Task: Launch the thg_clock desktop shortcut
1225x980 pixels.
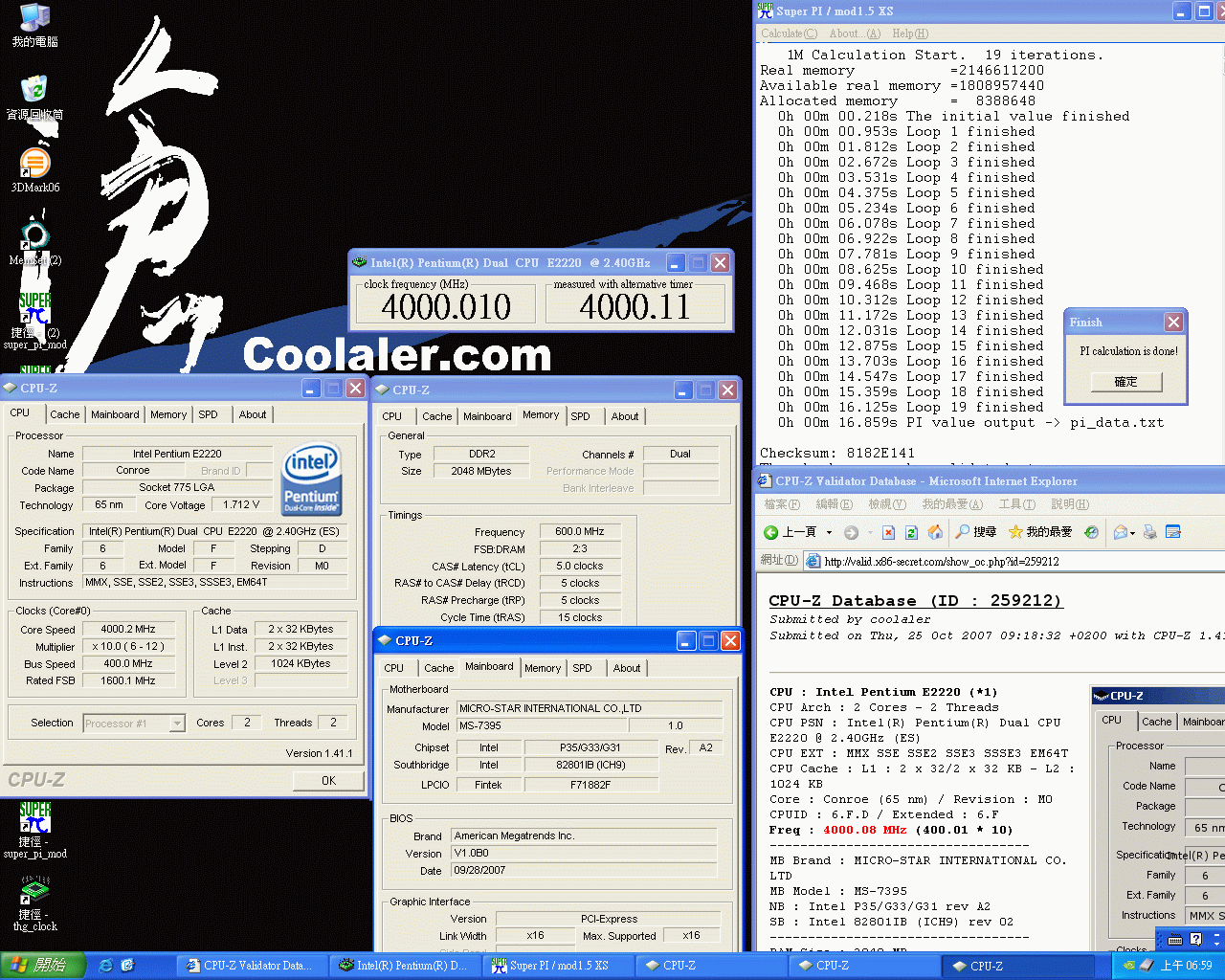Action: pos(34,904)
